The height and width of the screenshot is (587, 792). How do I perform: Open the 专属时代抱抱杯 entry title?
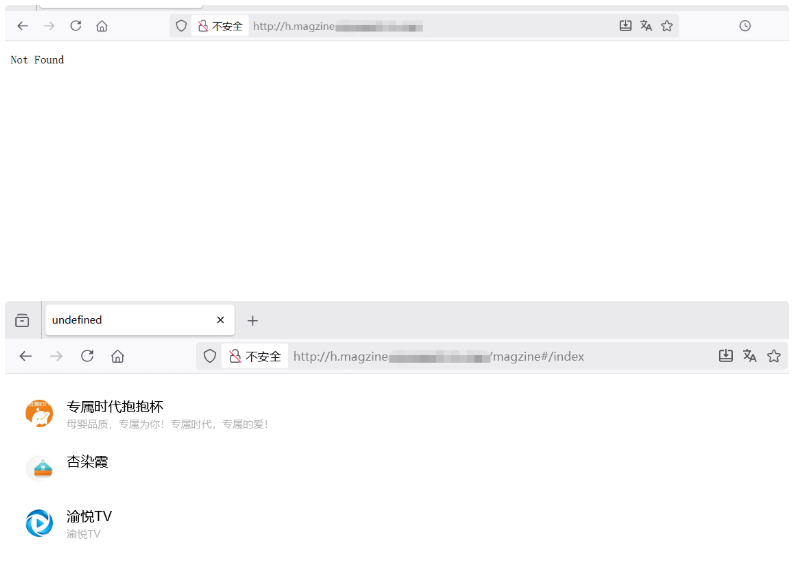click(115, 407)
